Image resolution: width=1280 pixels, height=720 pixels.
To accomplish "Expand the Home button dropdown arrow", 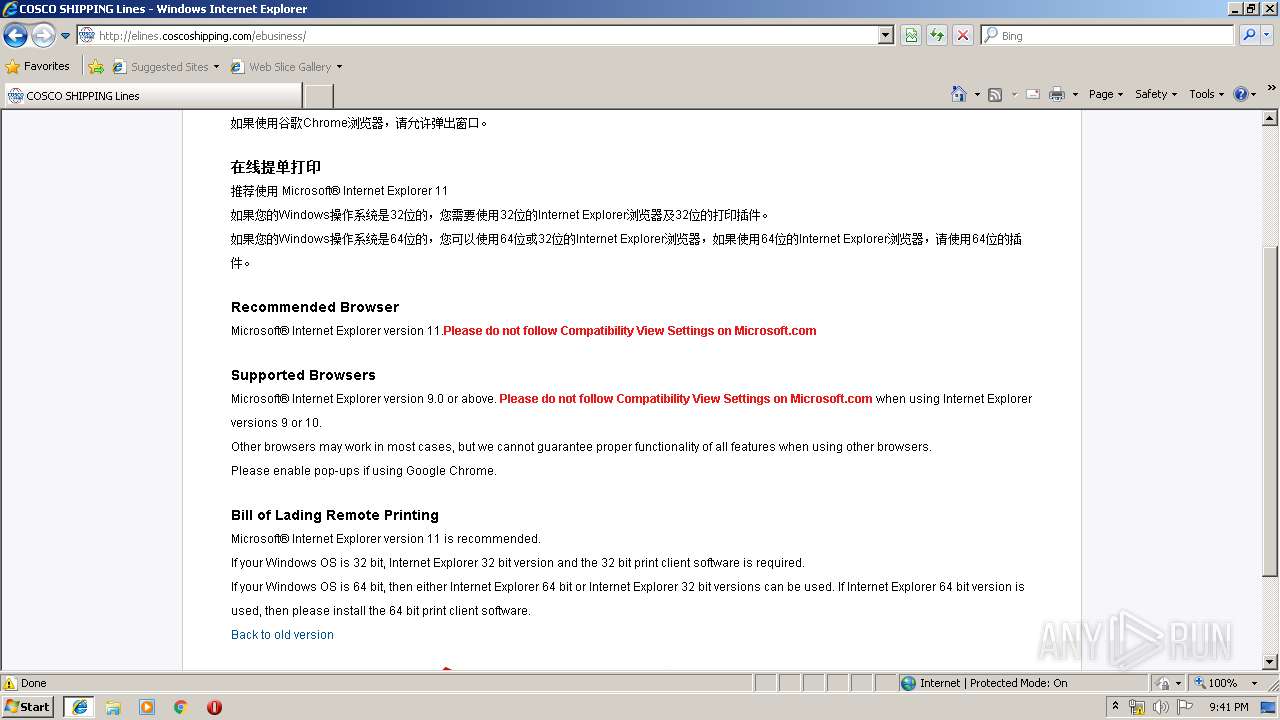I will click(x=977, y=95).
